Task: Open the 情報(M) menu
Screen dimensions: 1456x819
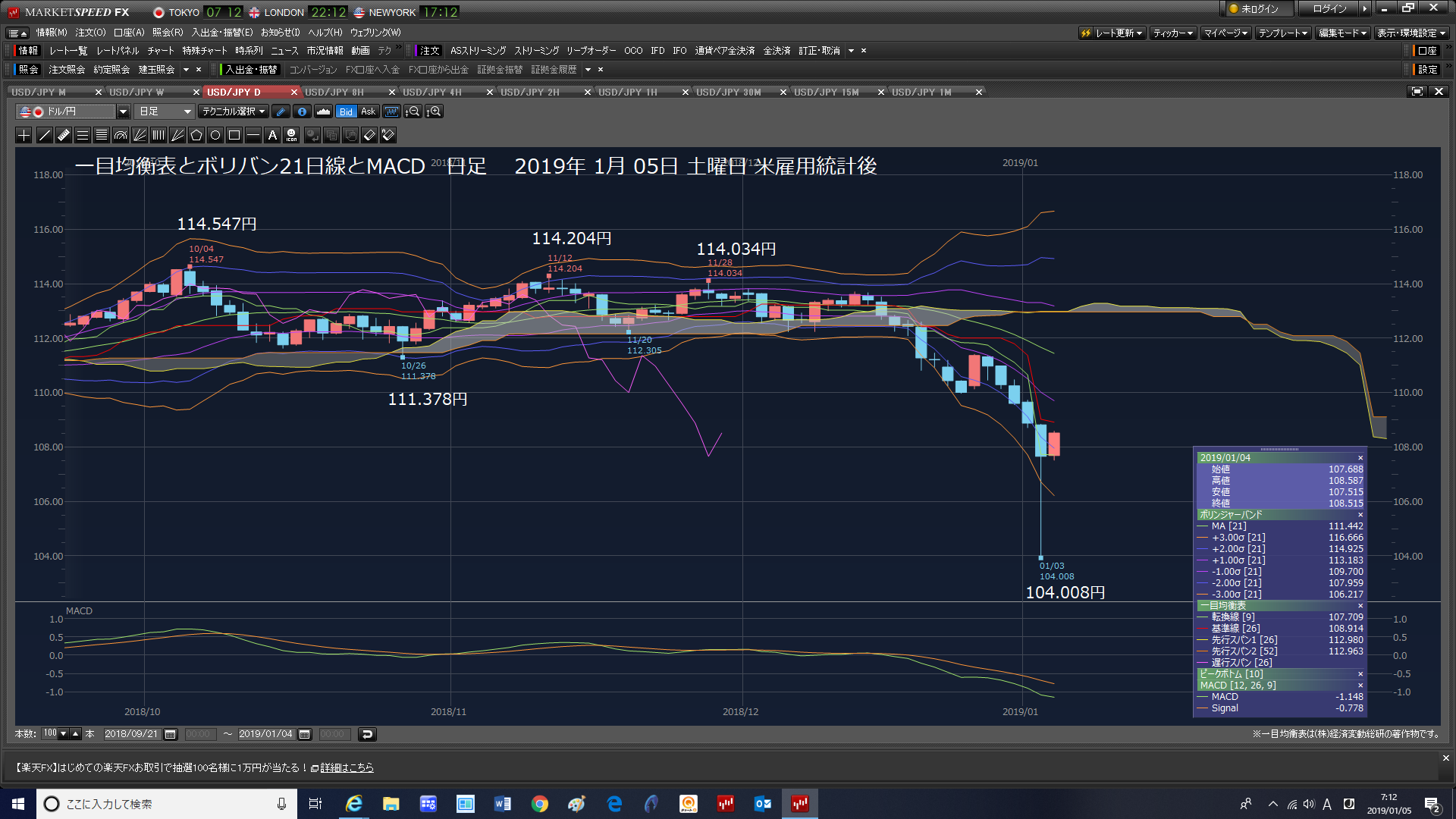Action: [x=52, y=33]
